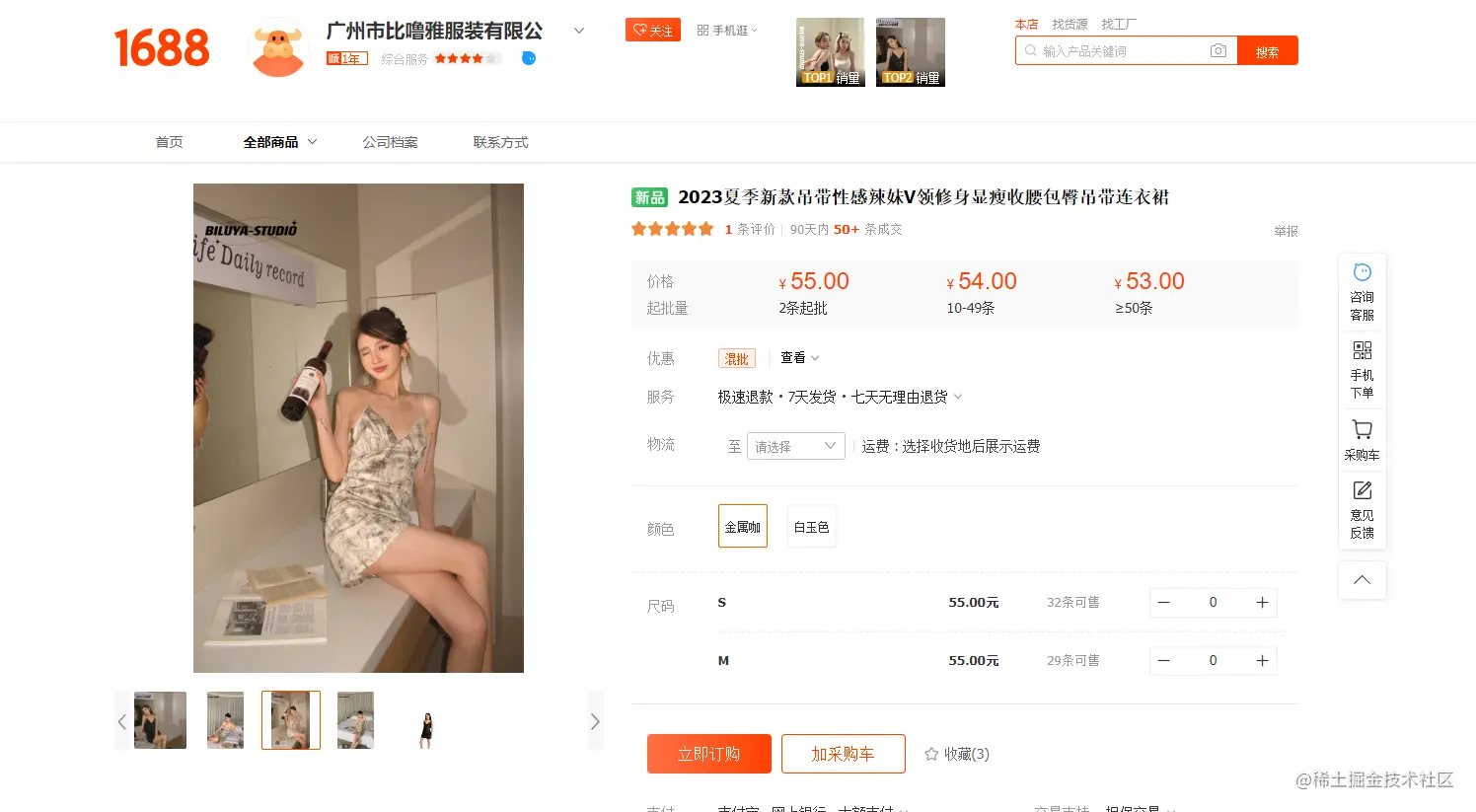Go to the 首页 shop tab
Screen dimensions: 1476x812
[170, 142]
